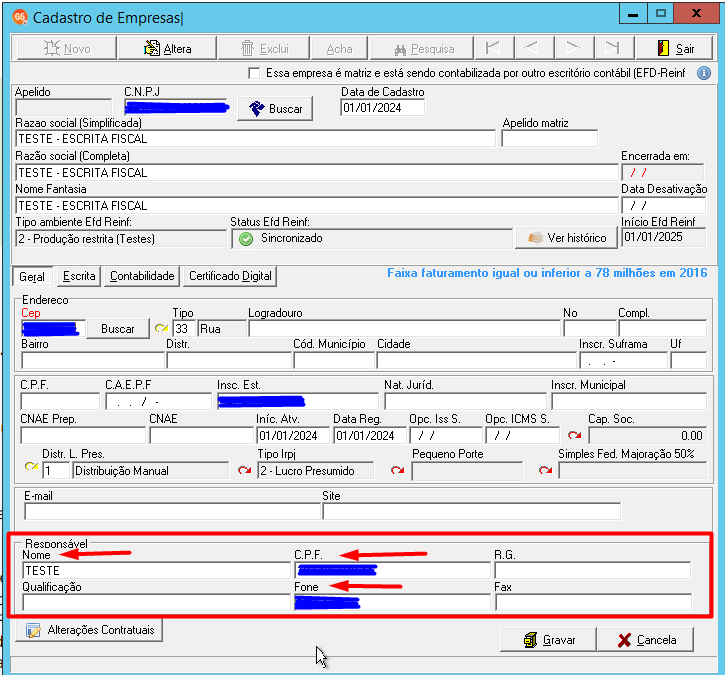
Task: Open the Tipo Irpj Lucro Presumido field
Action: 315,471
